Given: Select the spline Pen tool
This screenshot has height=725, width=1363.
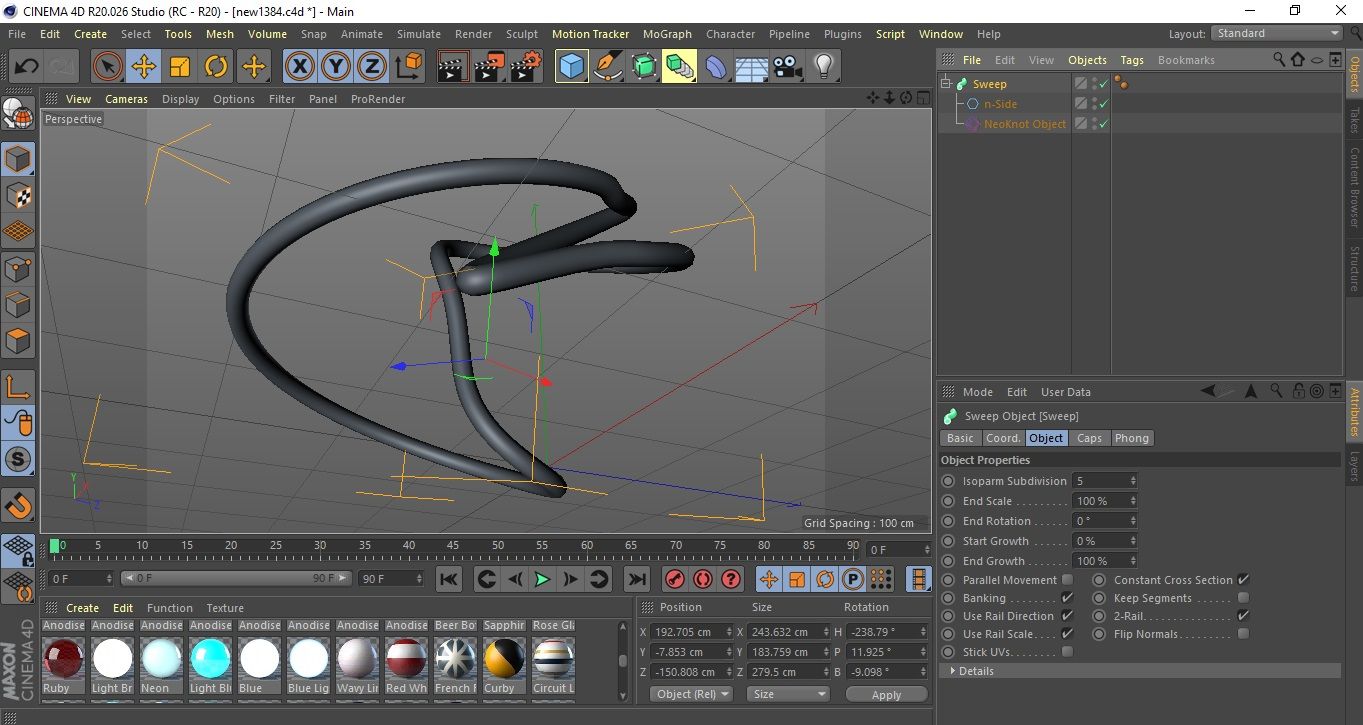Looking at the screenshot, I should click(x=608, y=67).
